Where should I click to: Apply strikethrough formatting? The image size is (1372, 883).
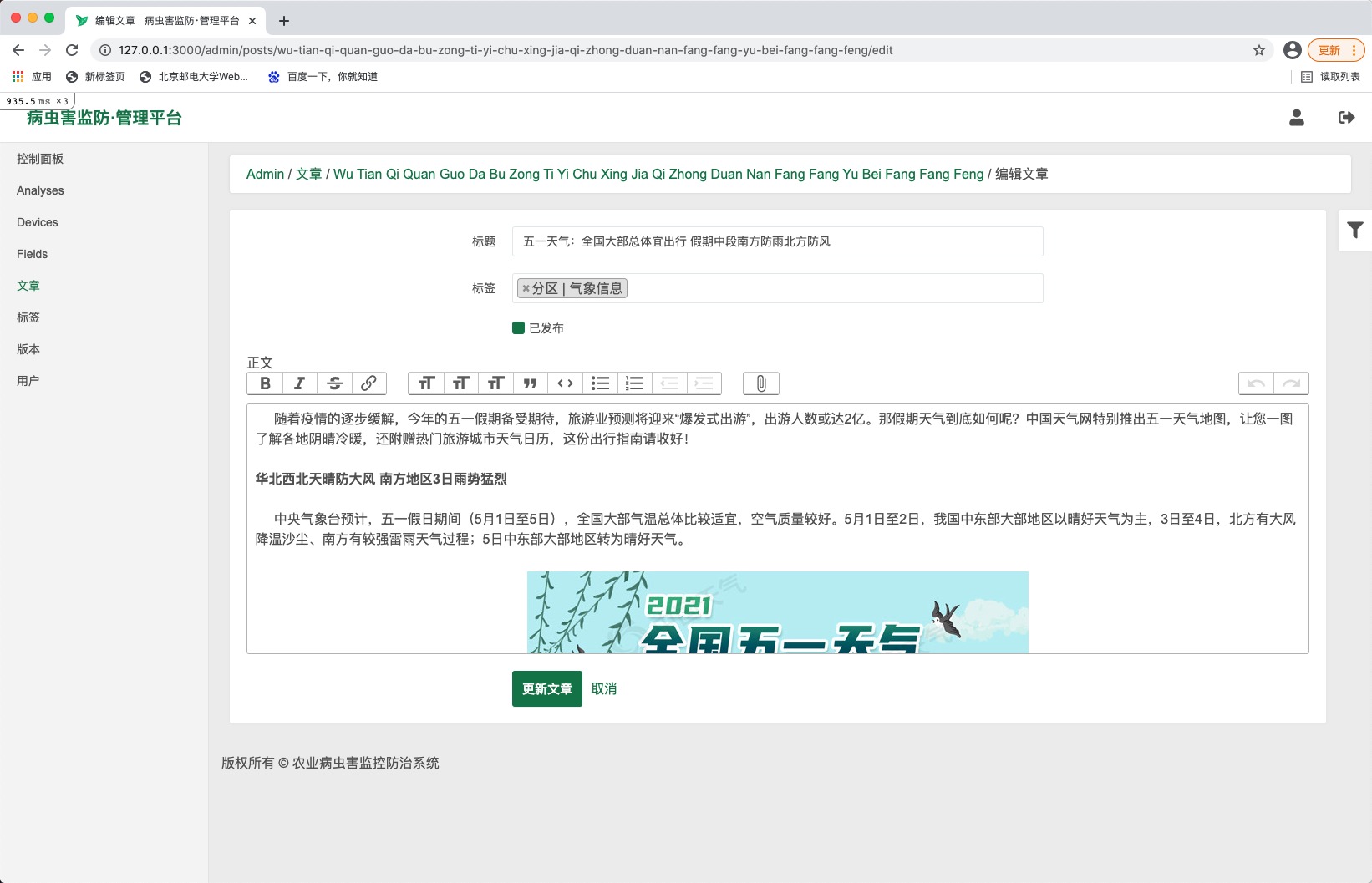tap(334, 383)
